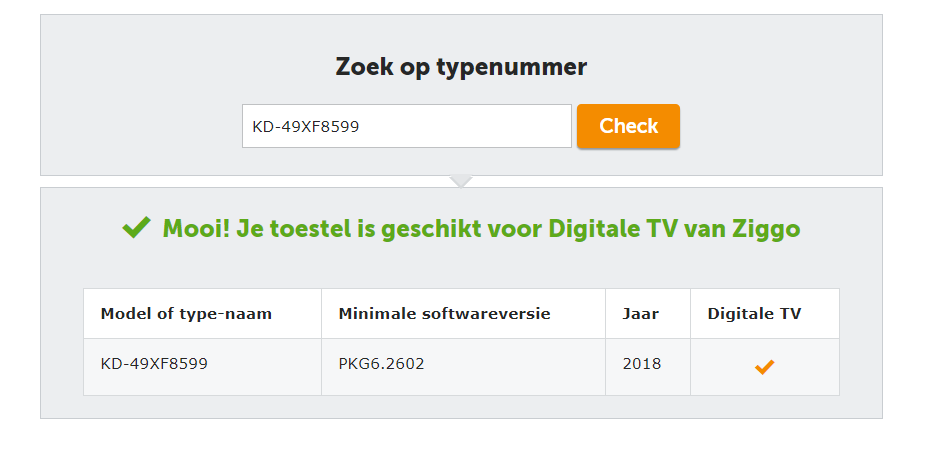The width and height of the screenshot is (930, 451).
Task: Click the 'Minimale softwareversie' column header
Action: 444,314
